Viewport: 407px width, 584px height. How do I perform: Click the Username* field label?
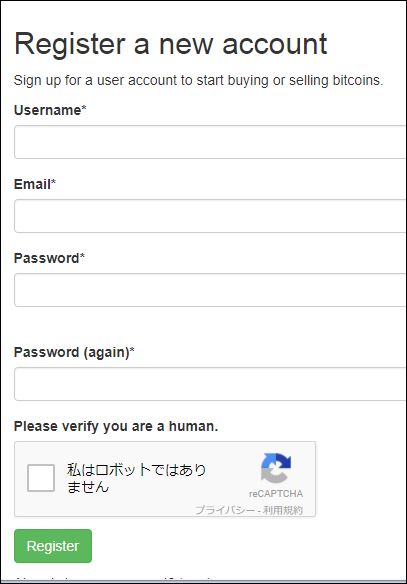pyautogui.click(x=50, y=110)
